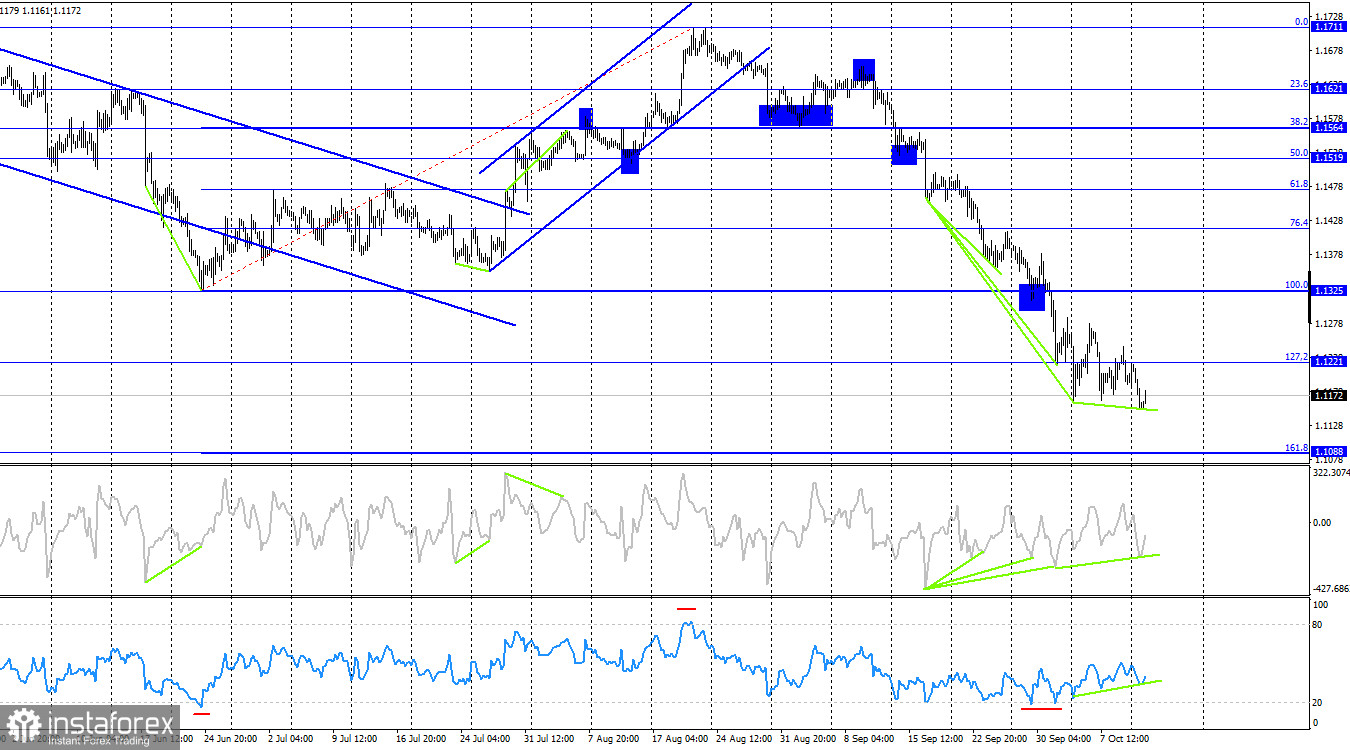1350x750 pixels.
Task: Click the 1.1678 axis price tick
Action: pyautogui.click(x=1330, y=51)
